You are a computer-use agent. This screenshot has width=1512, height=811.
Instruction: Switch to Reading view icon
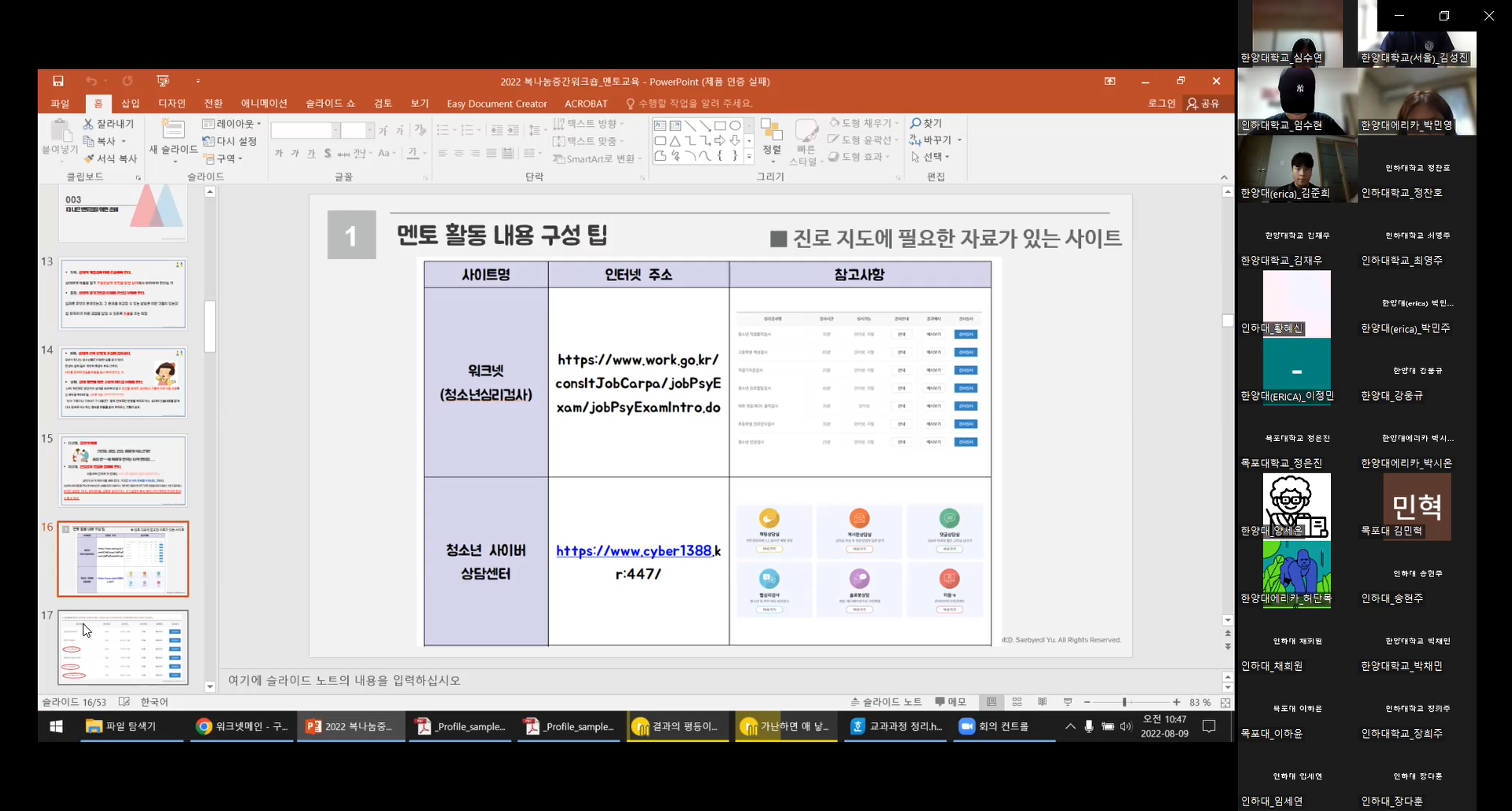[1043, 702]
